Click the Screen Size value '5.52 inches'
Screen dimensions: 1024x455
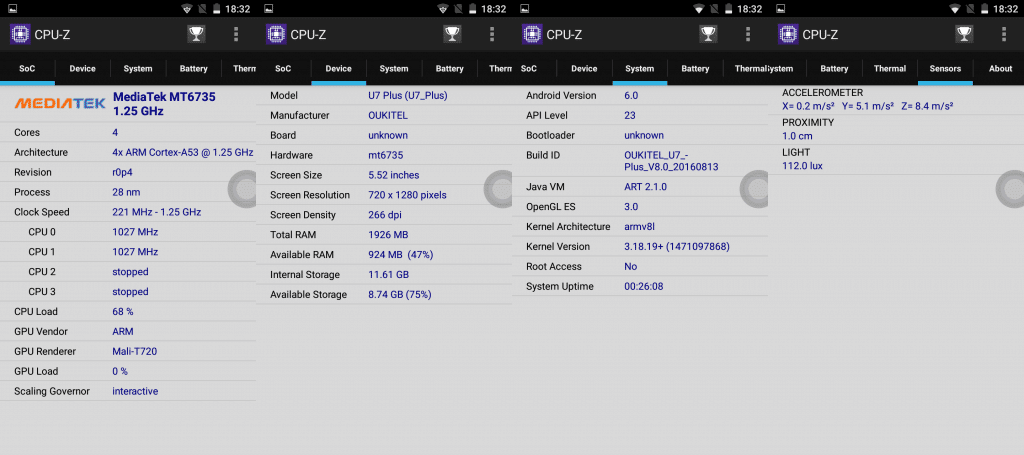[x=394, y=175]
